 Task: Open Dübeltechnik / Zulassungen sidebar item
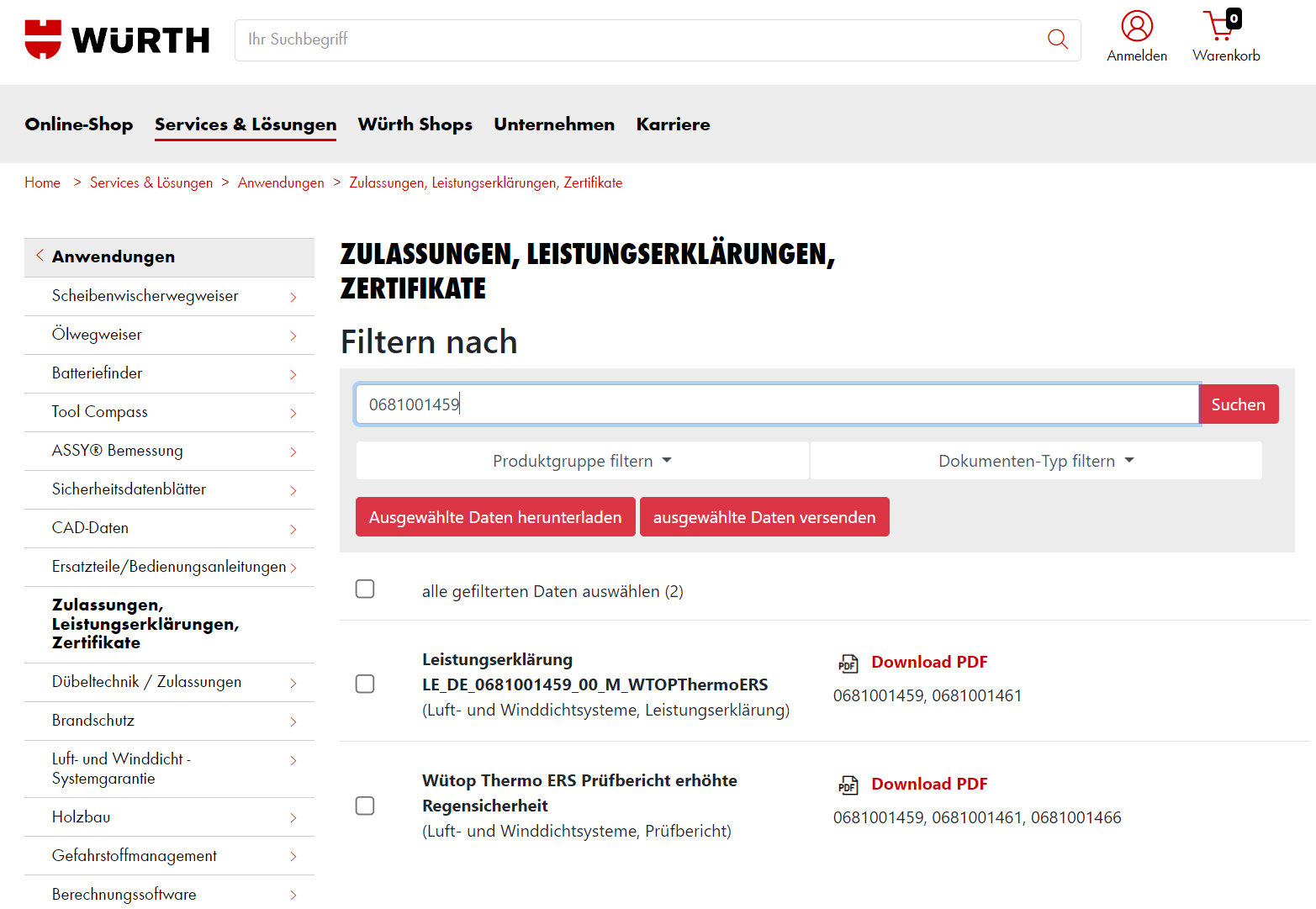click(169, 682)
